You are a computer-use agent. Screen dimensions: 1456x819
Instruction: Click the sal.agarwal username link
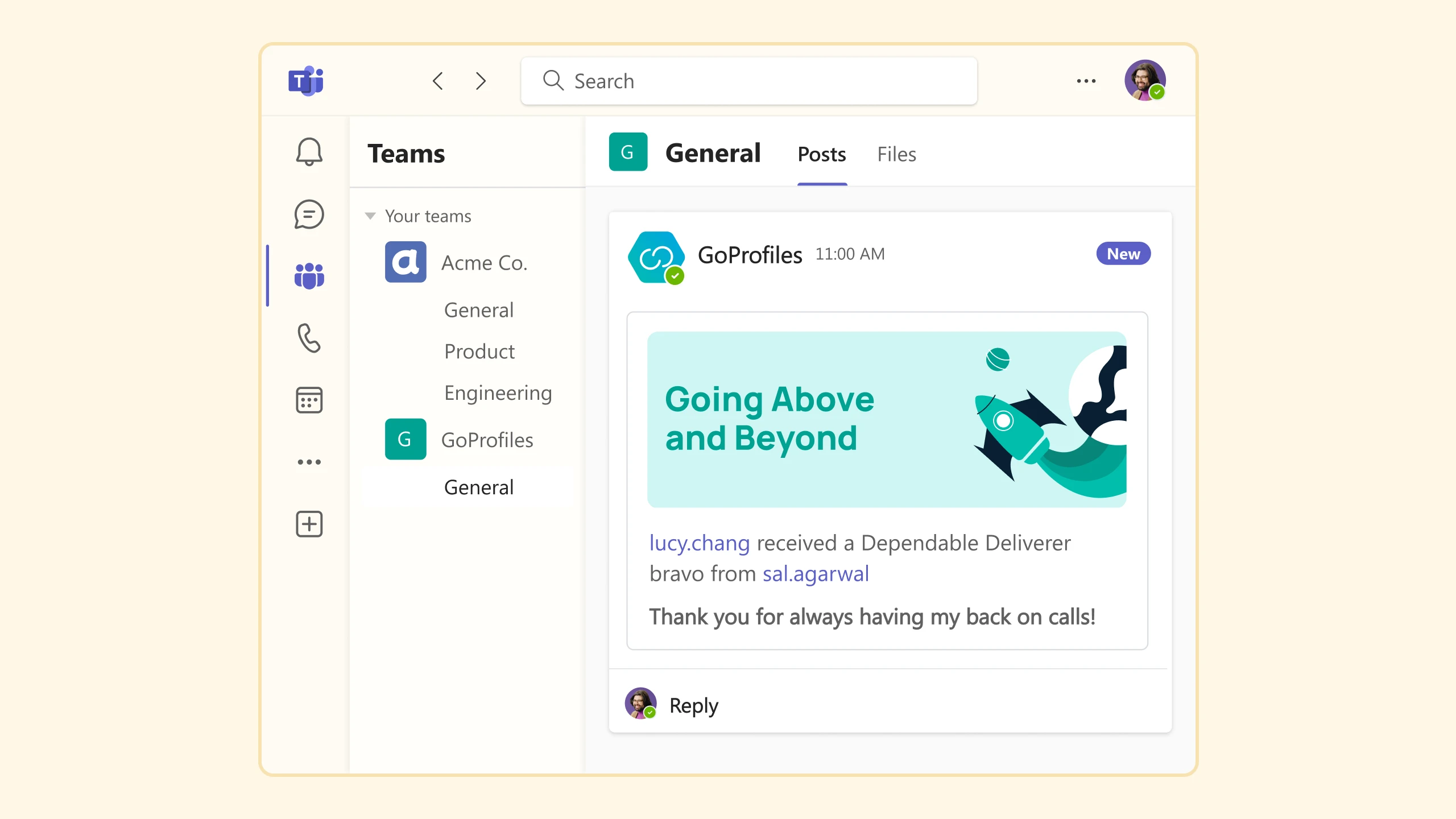[x=815, y=573]
